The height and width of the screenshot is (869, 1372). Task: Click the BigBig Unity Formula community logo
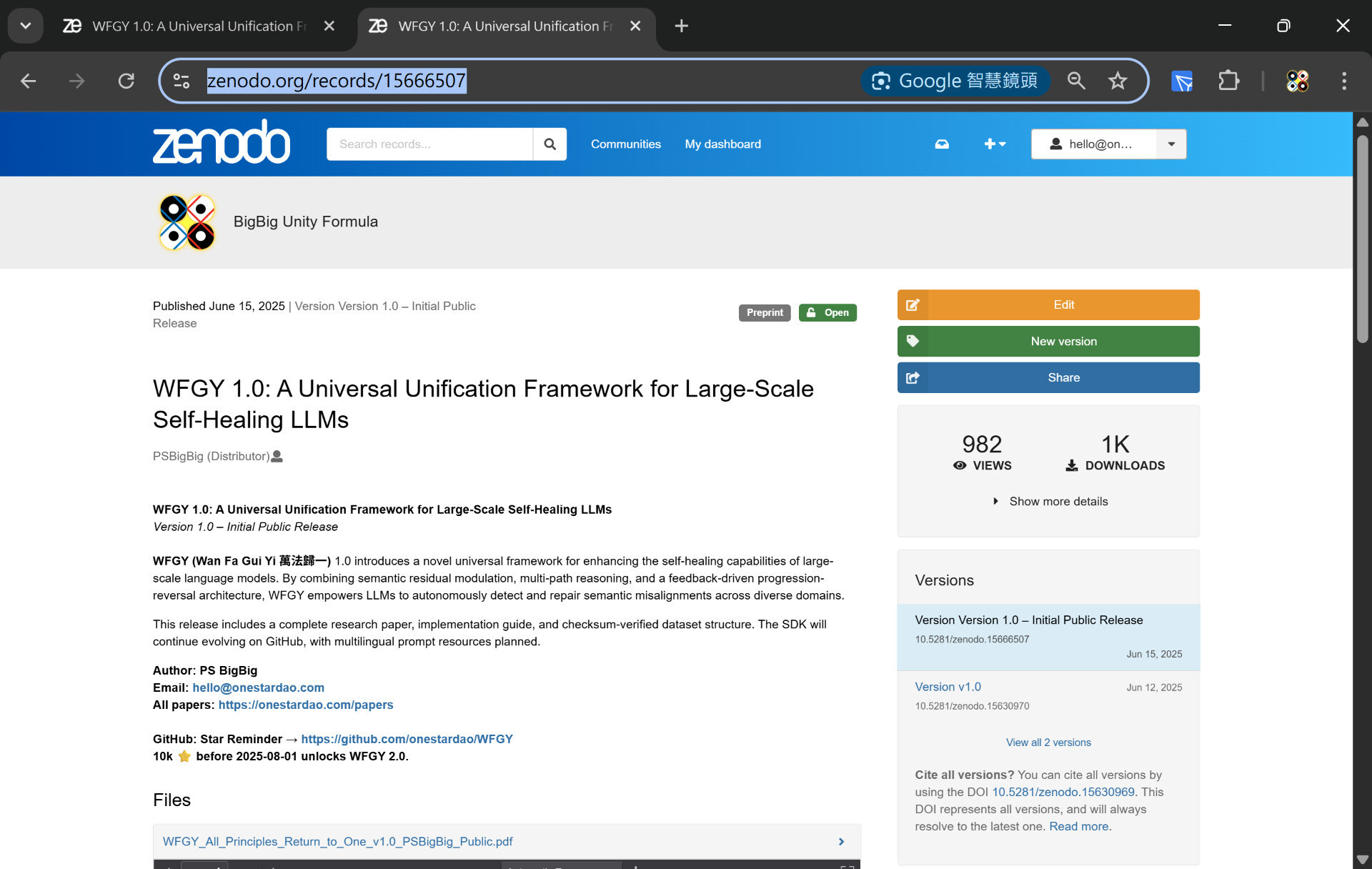(187, 222)
